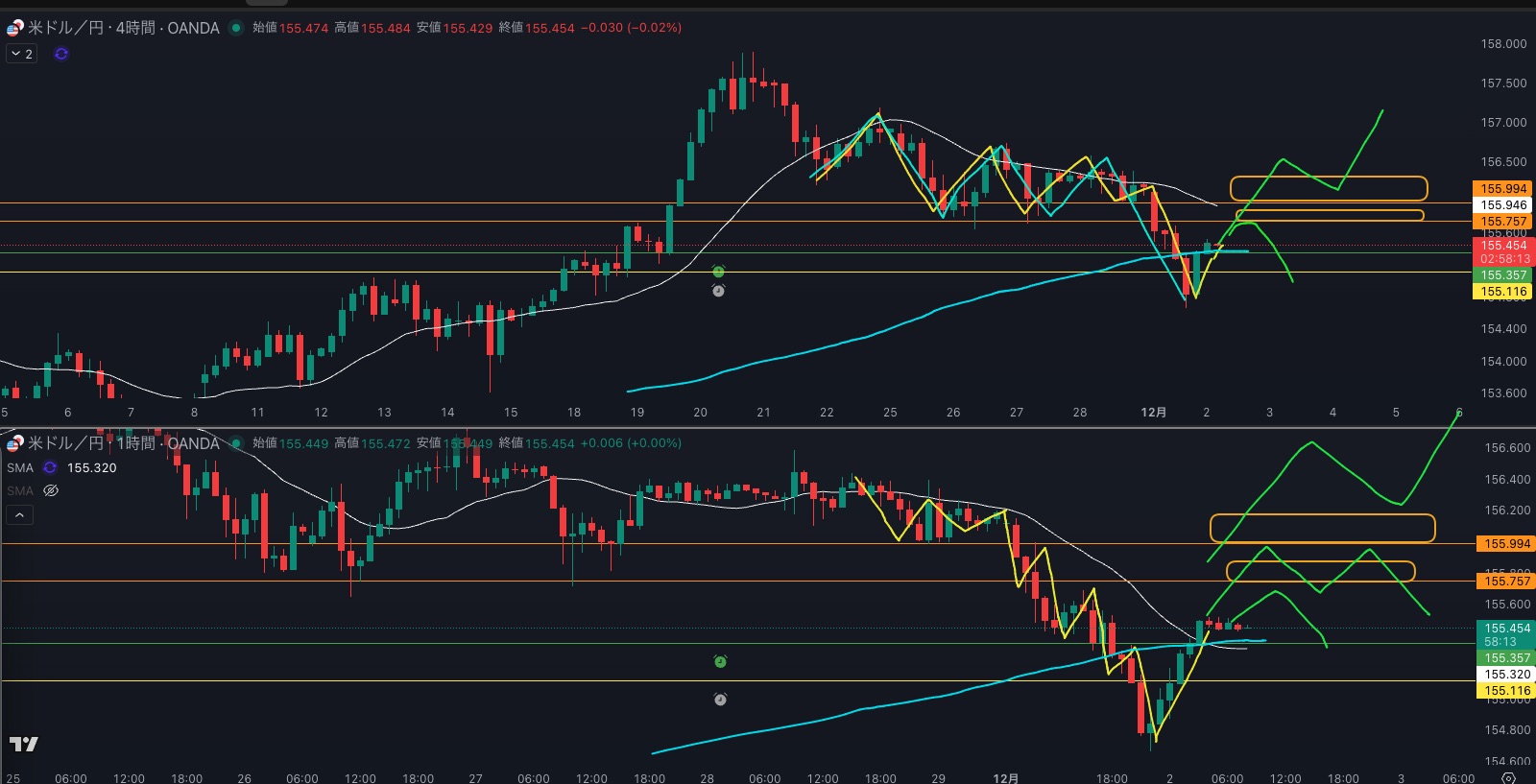Click the TradingView logo in bottom-left corner
This screenshot has height=784, width=1536.
click(x=24, y=744)
